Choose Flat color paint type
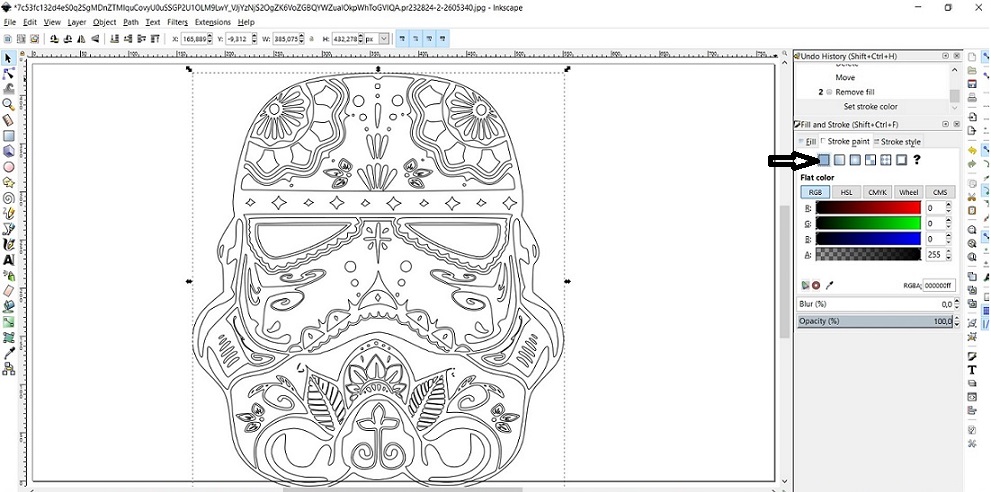991x492 pixels. pos(824,160)
